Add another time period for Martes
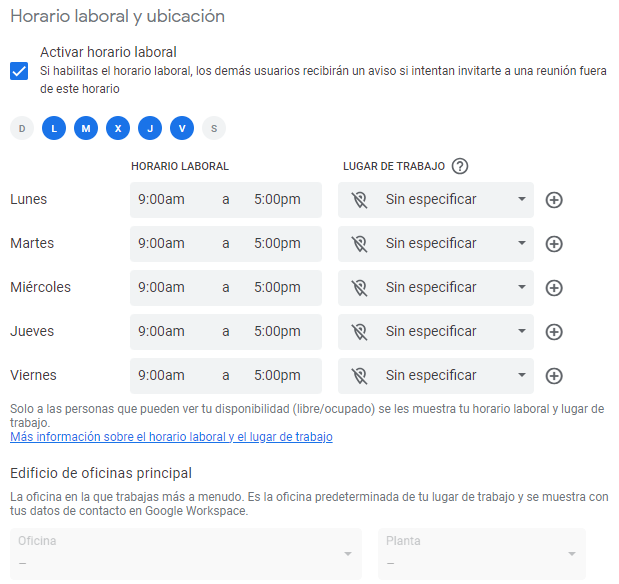This screenshot has width=619, height=584. coord(554,244)
